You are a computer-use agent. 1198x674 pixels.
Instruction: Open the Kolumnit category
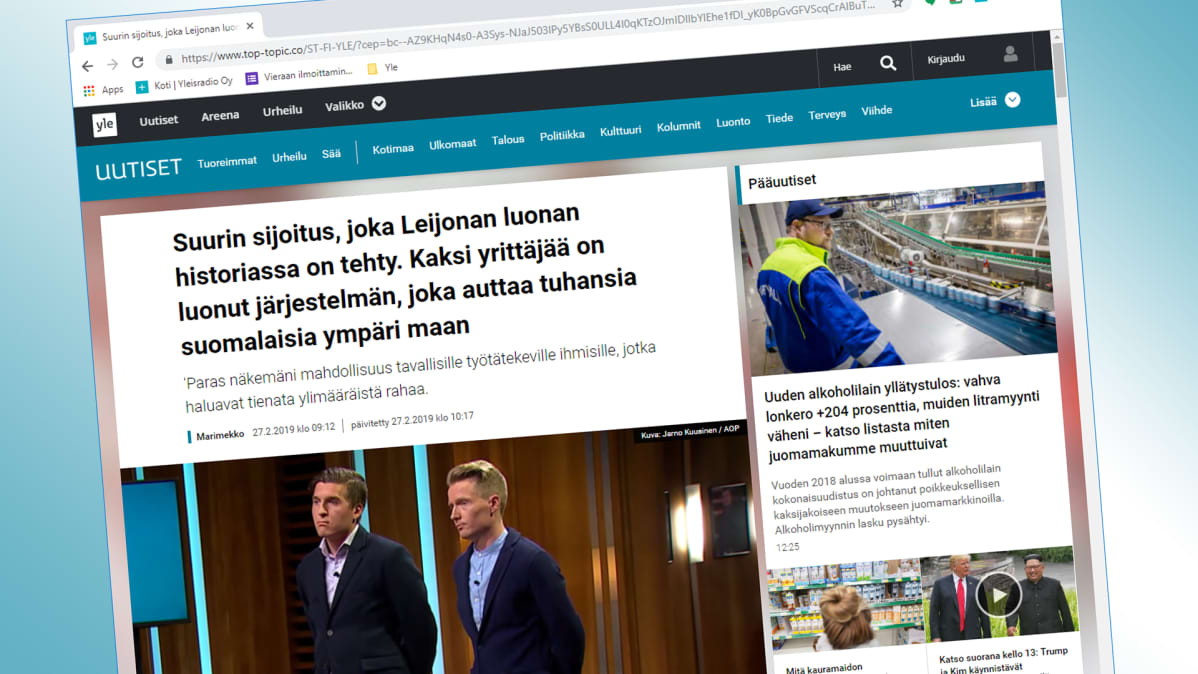(x=678, y=126)
